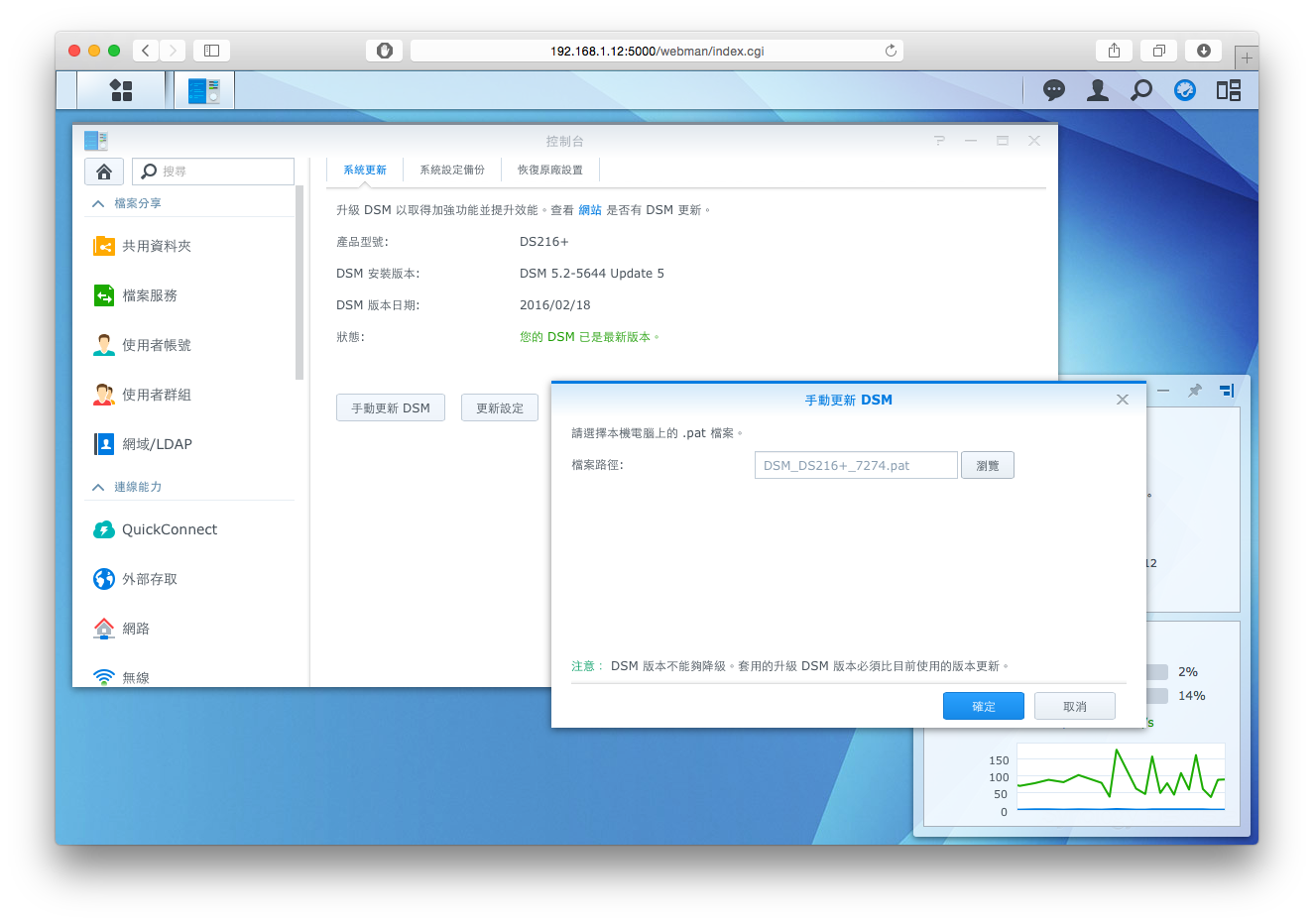Click the 手動更新 DSM button
This screenshot has width=1314, height=924.
point(391,408)
